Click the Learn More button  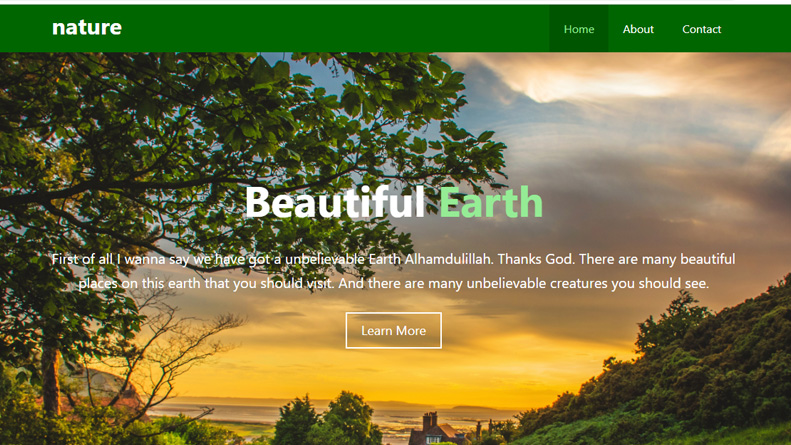coord(393,330)
